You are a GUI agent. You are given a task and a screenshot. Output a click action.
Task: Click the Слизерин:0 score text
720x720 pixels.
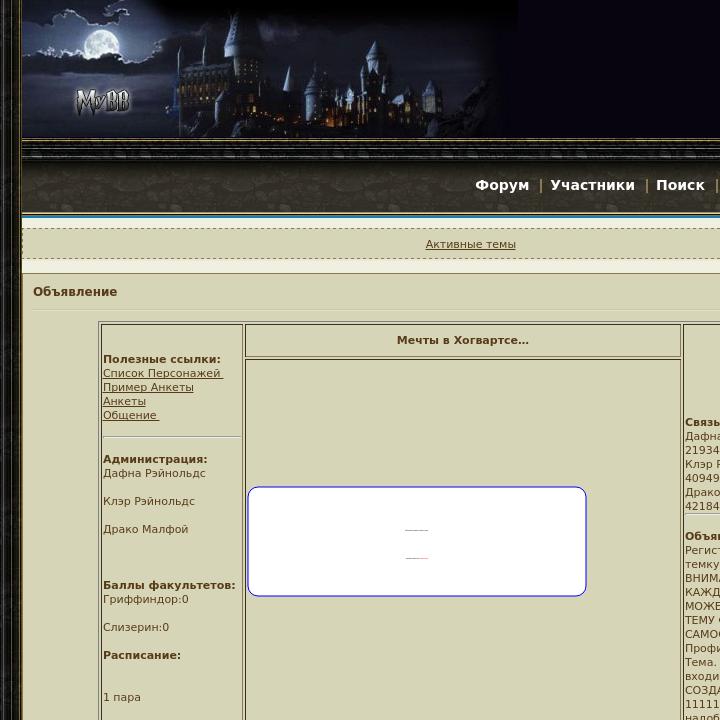(136, 627)
